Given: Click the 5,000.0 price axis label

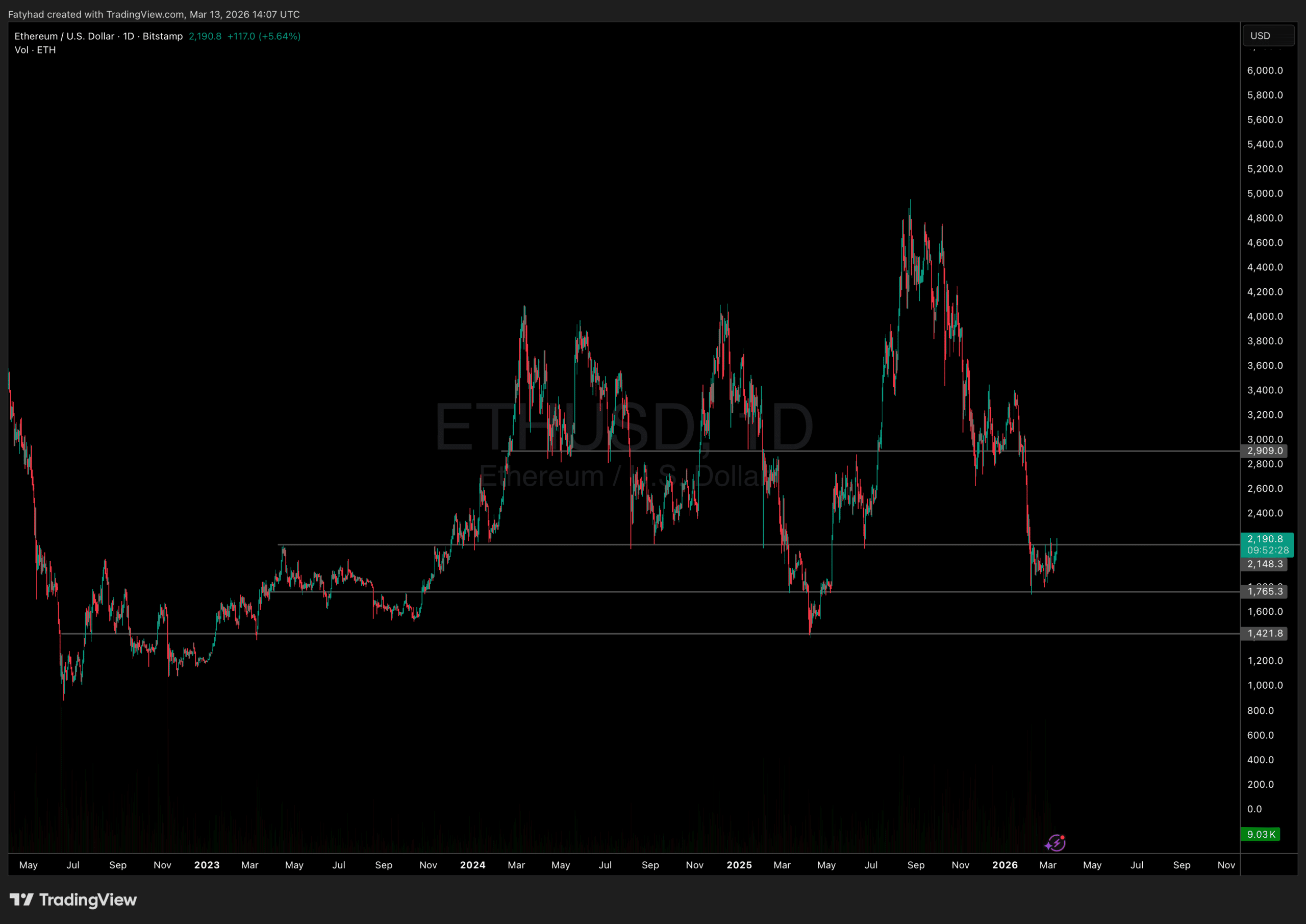Looking at the screenshot, I should pos(1265,193).
